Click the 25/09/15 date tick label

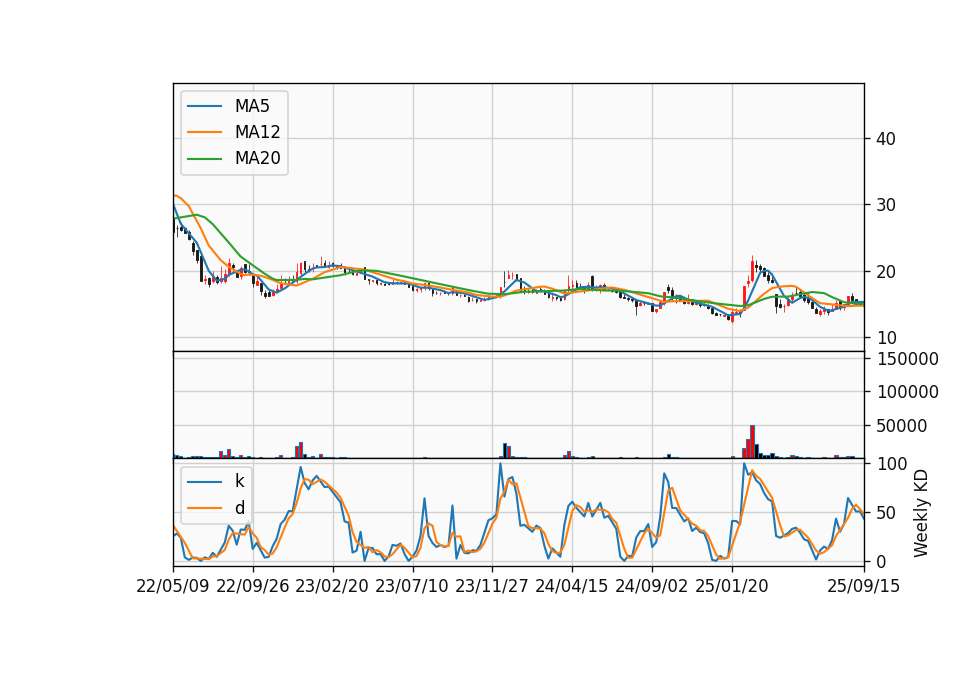[864, 586]
